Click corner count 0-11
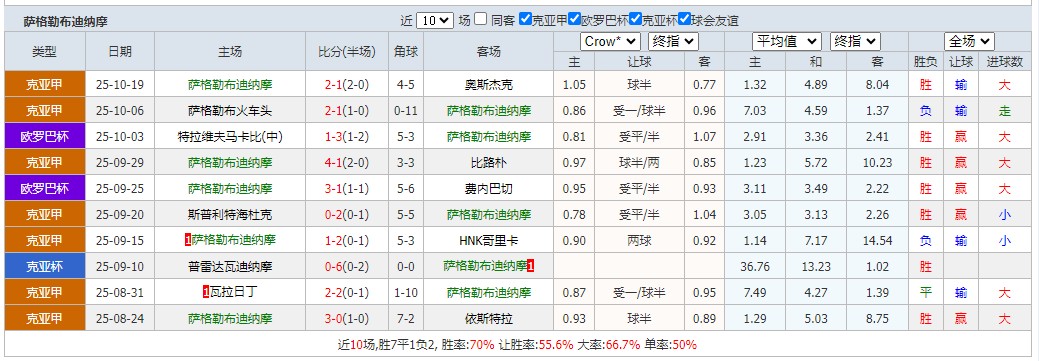This screenshot has height=361, width=1039. [406, 111]
